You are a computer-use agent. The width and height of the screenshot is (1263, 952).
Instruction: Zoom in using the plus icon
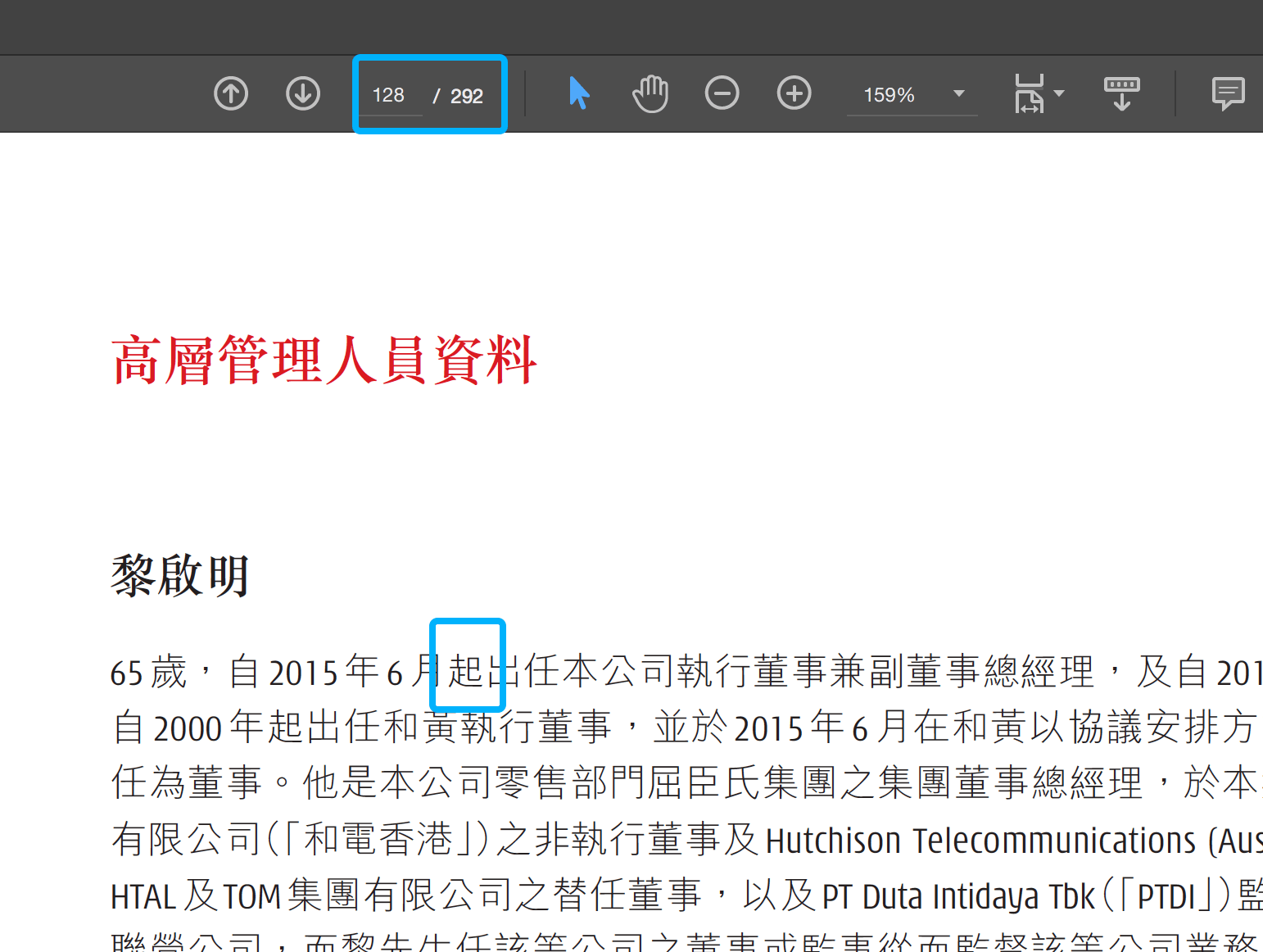pos(794,93)
